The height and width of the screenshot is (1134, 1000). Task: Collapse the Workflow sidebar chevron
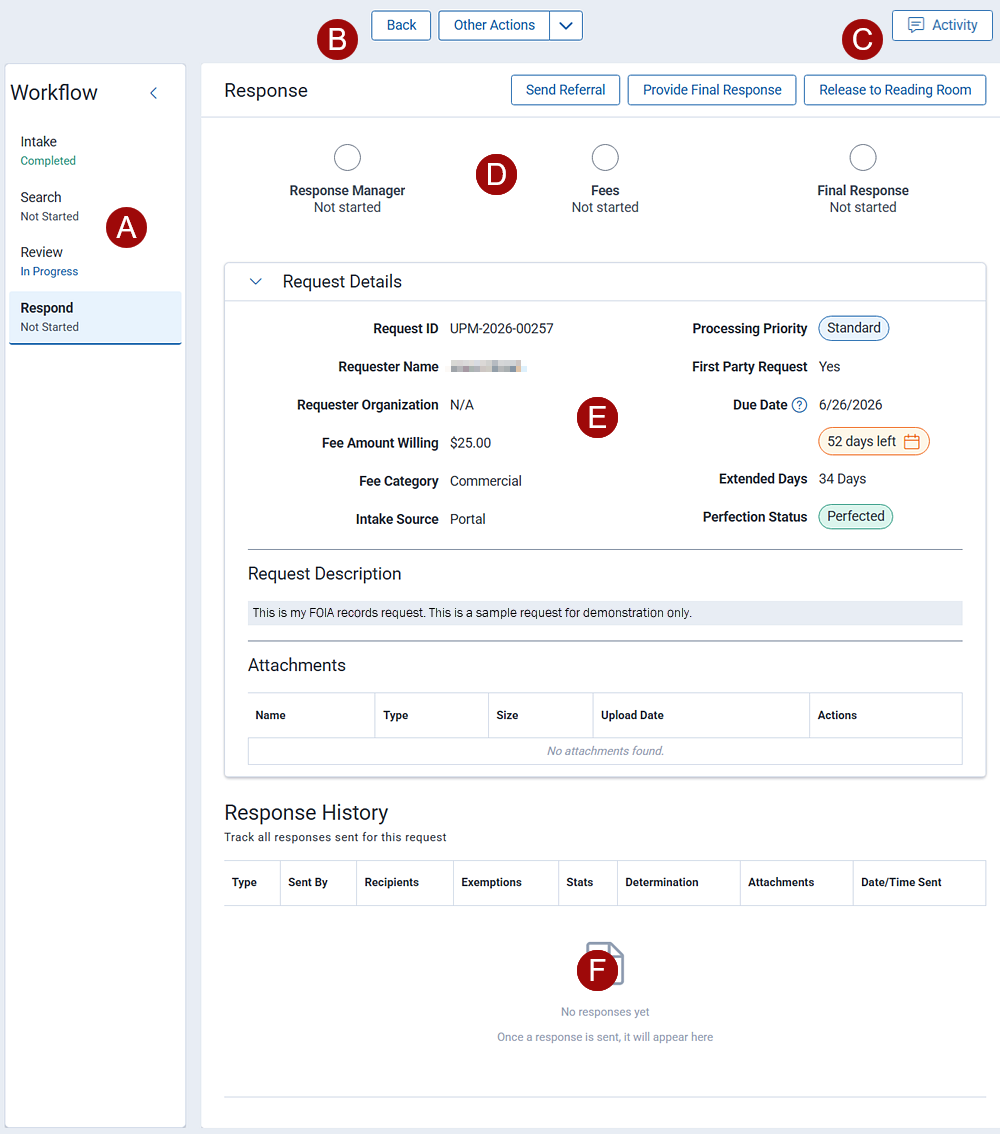pyautogui.click(x=153, y=93)
